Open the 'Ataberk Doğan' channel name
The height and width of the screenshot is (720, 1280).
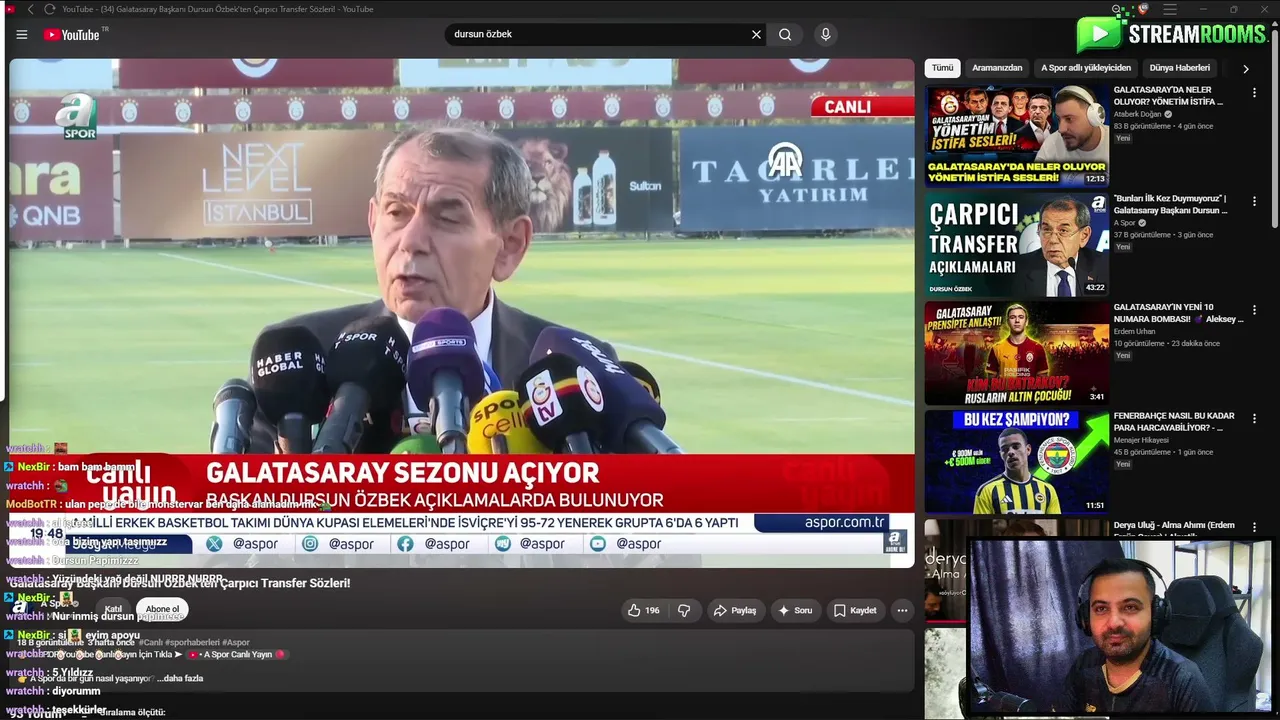[1138, 114]
